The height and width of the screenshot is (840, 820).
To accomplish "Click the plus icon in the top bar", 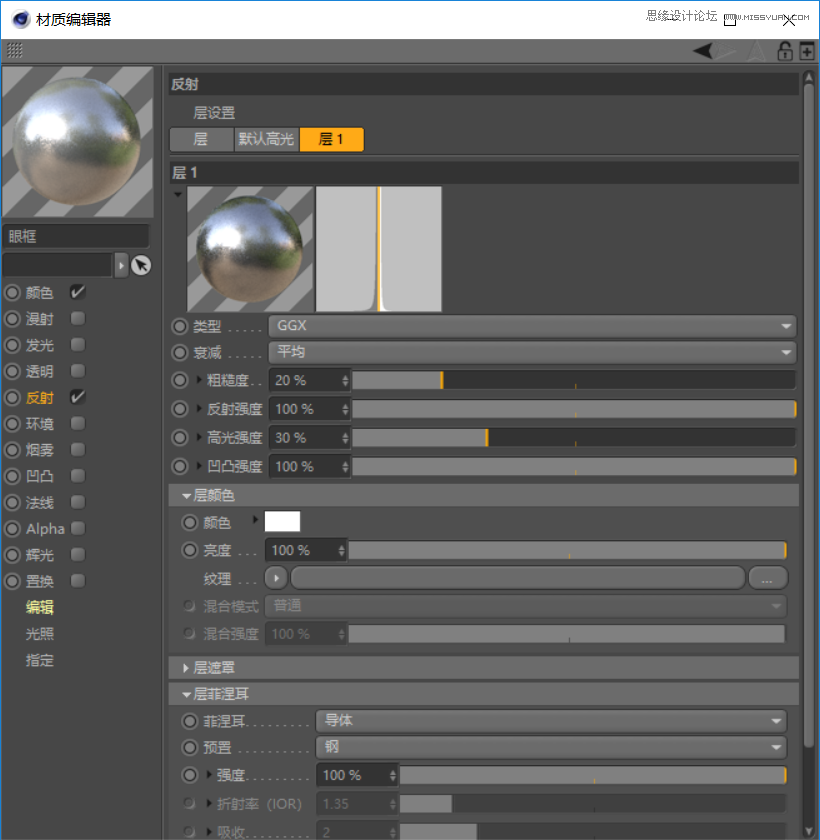I will tap(808, 51).
